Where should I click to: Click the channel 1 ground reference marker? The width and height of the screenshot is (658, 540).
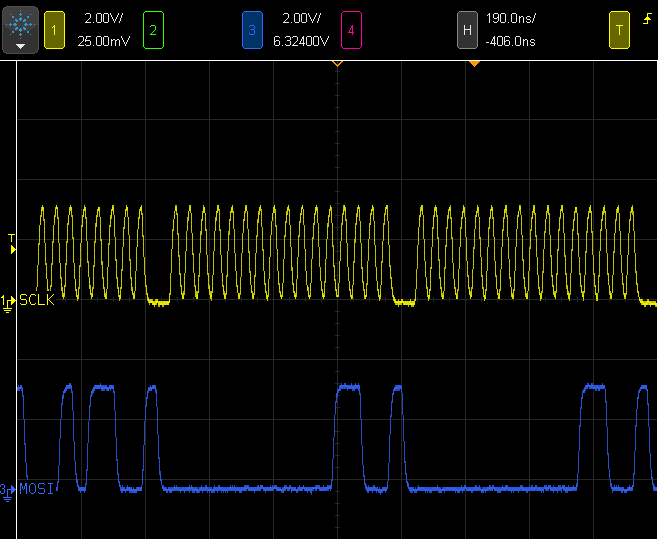coord(7,301)
